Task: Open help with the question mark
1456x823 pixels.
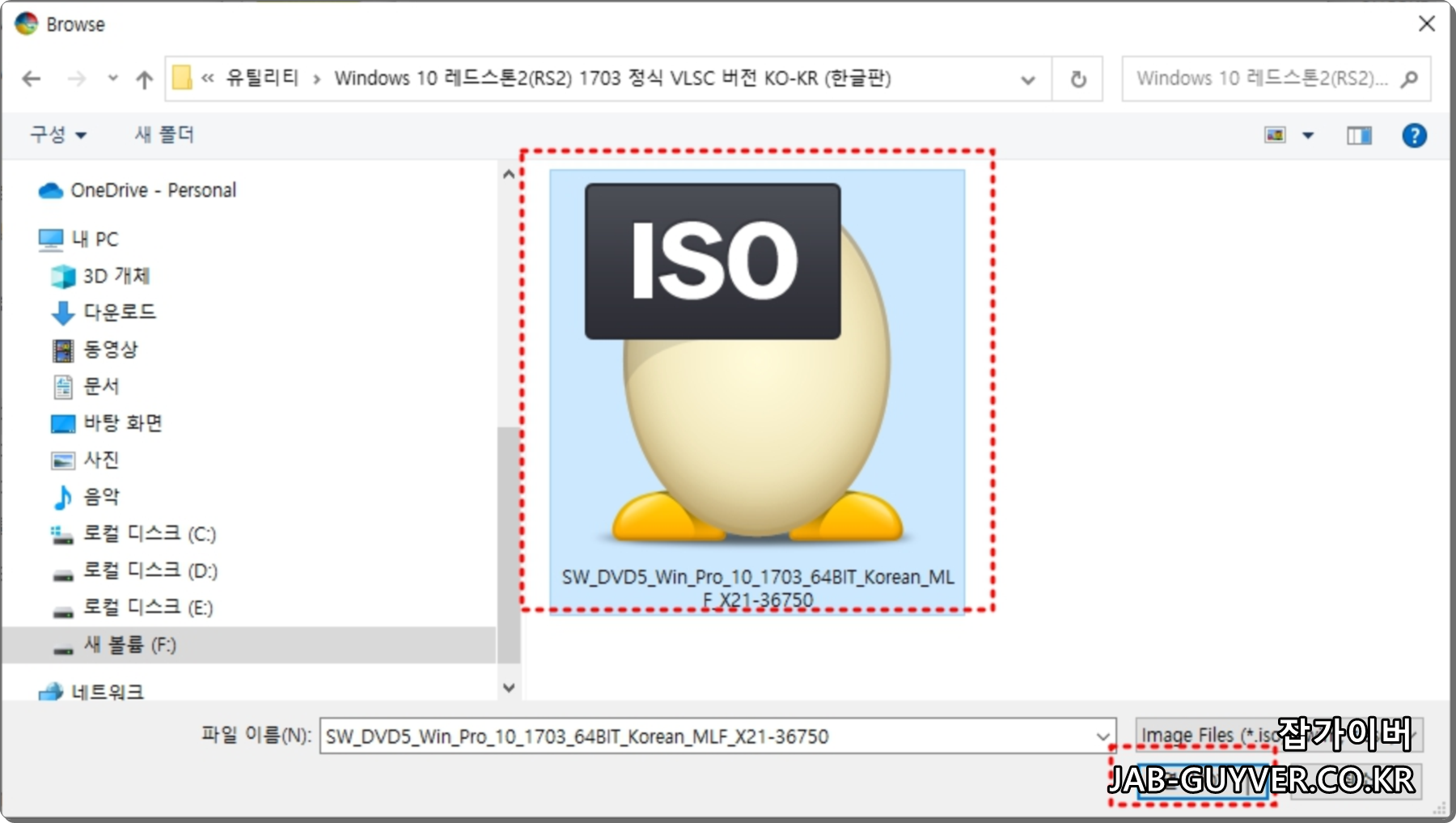Action: pyautogui.click(x=1414, y=135)
